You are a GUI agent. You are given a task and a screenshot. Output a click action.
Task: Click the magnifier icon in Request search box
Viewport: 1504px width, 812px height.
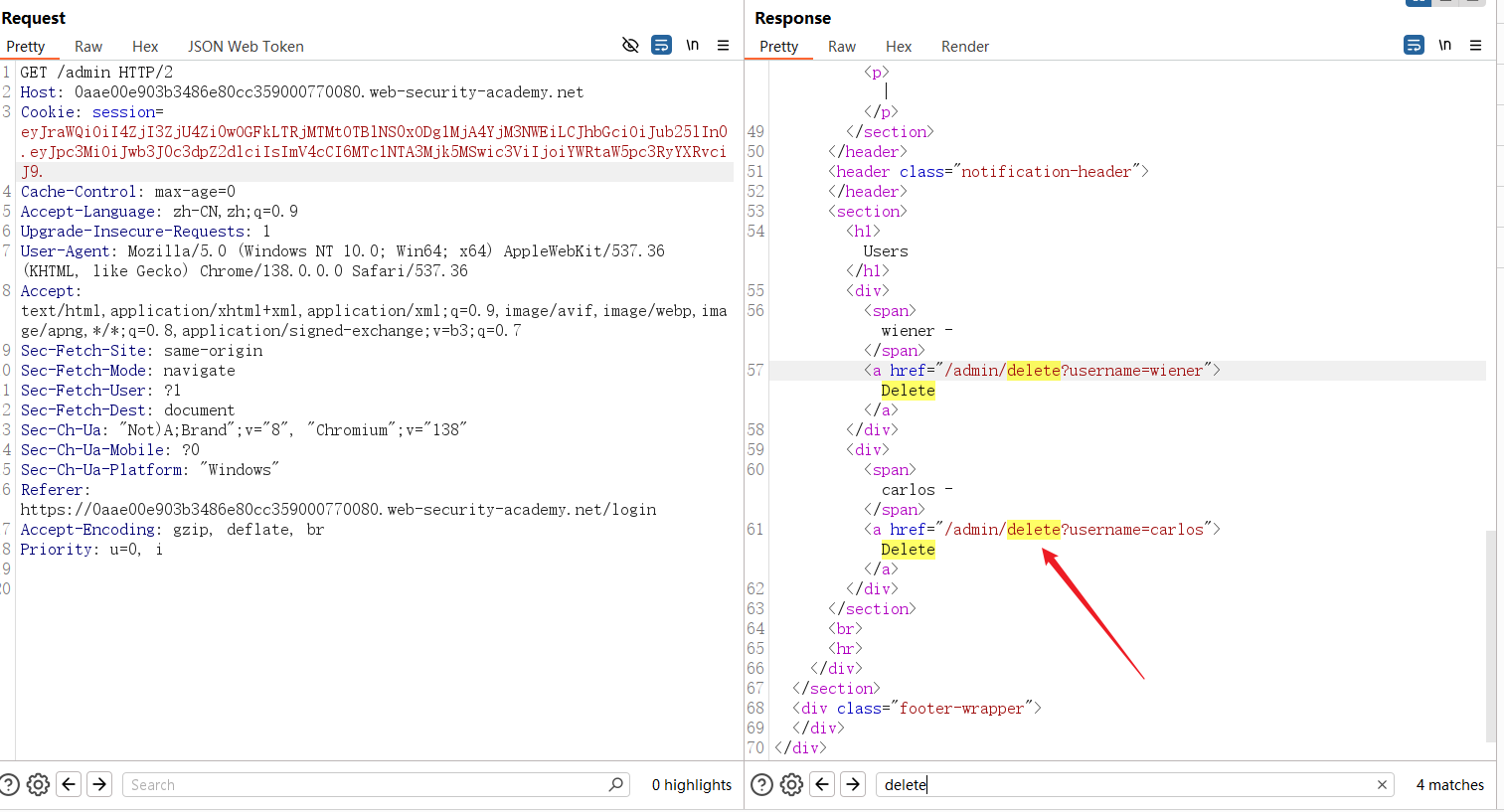click(616, 784)
